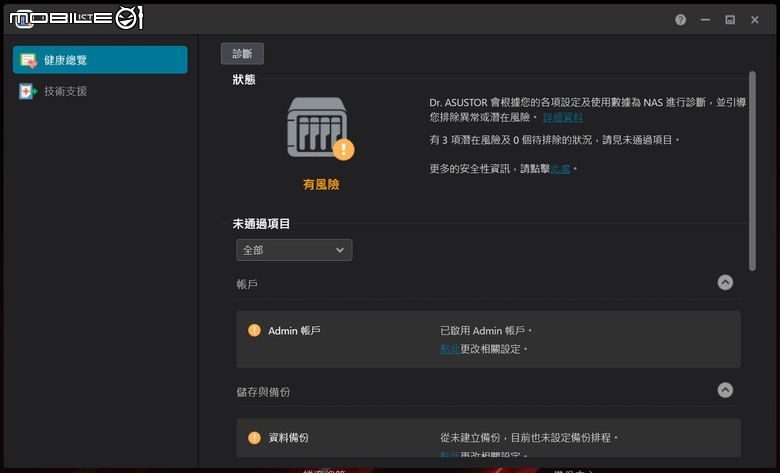Maximize the Dr. ASUSTOR window

(730, 19)
